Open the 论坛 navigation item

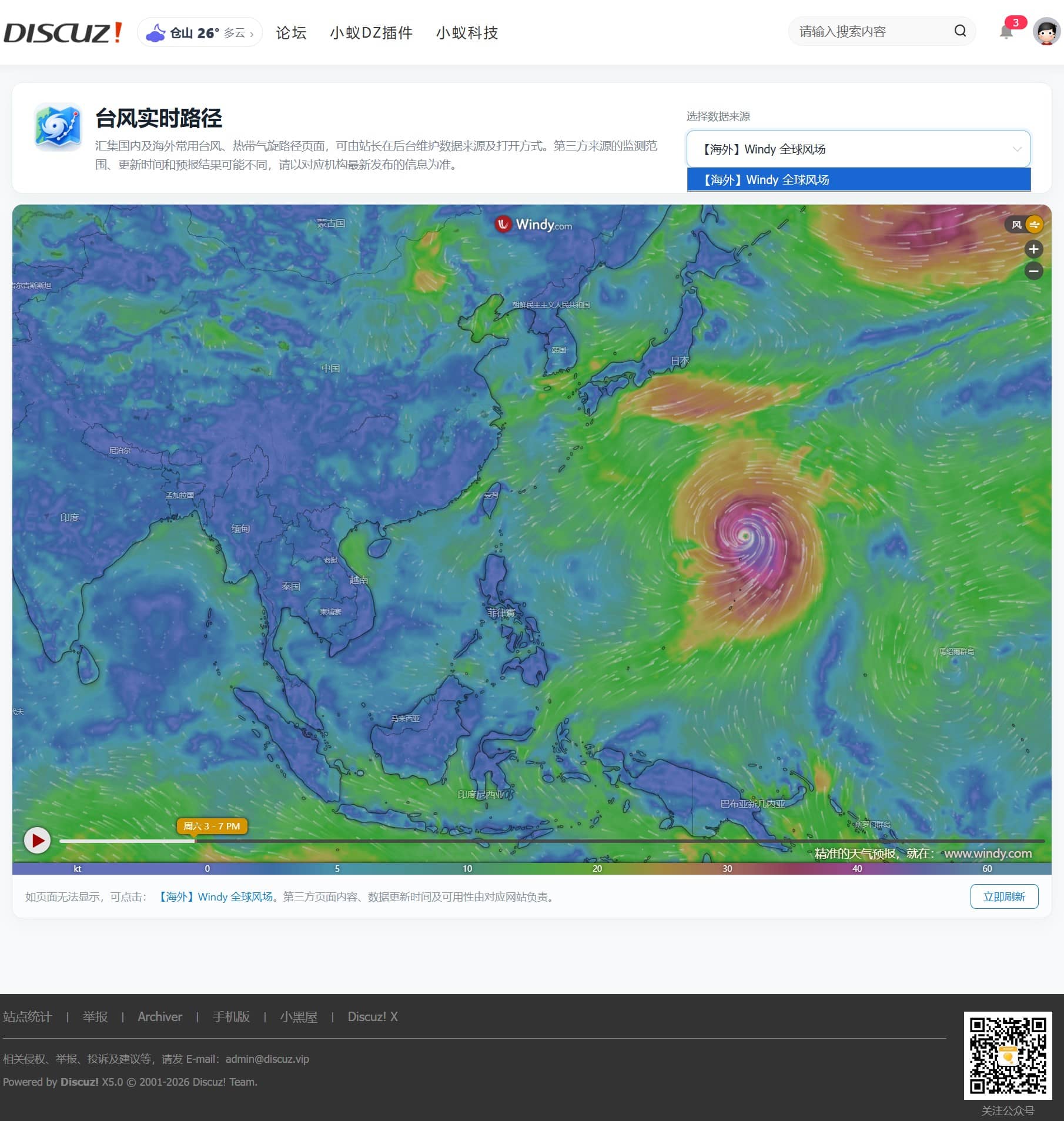tap(291, 32)
